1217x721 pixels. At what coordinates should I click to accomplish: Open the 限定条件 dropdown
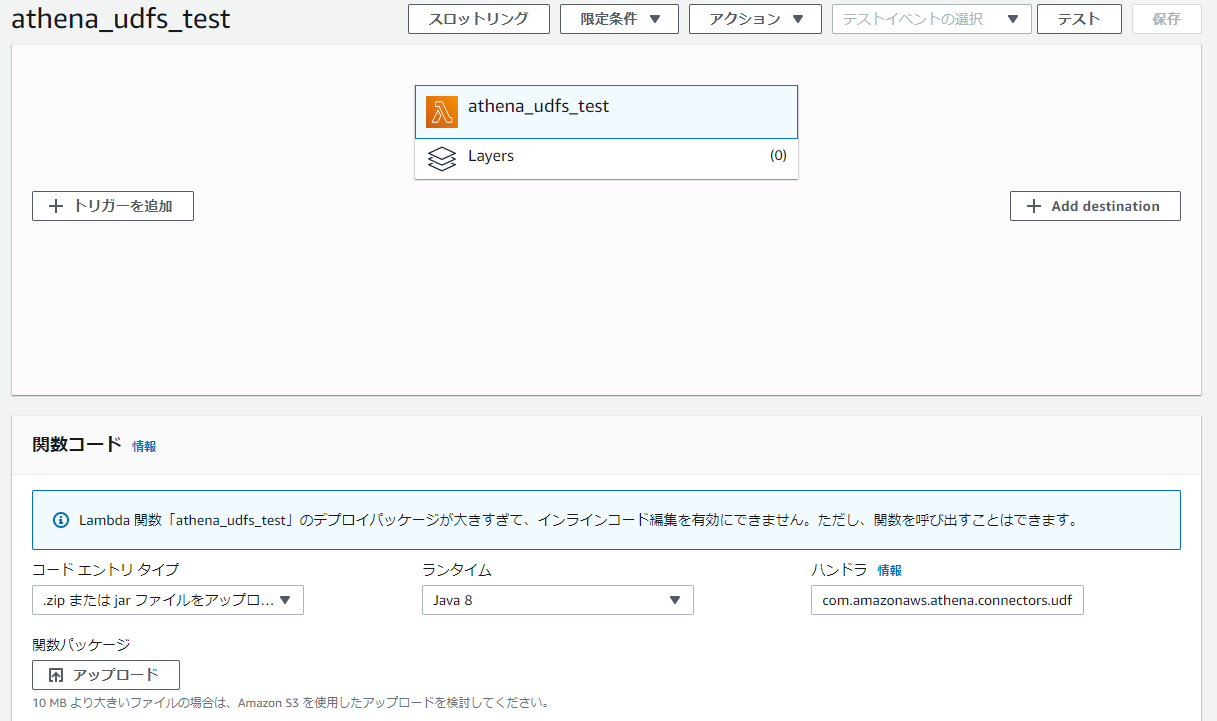(x=619, y=18)
